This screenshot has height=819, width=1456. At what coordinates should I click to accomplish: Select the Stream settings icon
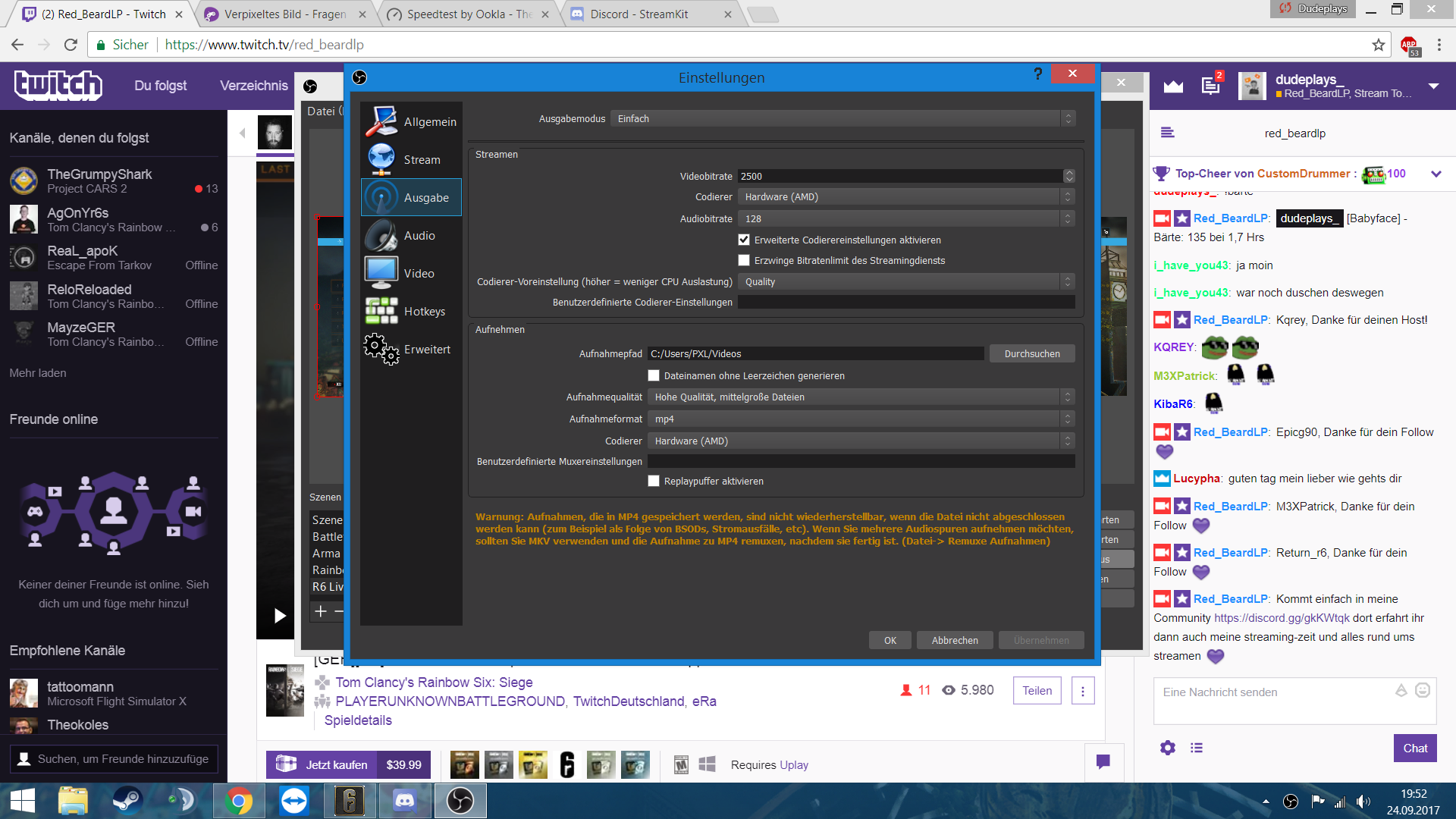click(x=381, y=159)
